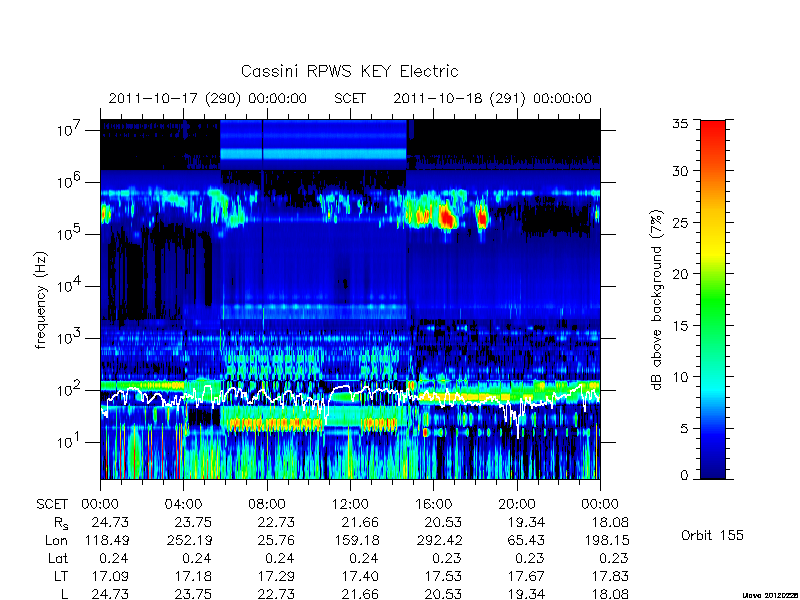
Task: Click the '15' color bar tick label
Action: 680,326
